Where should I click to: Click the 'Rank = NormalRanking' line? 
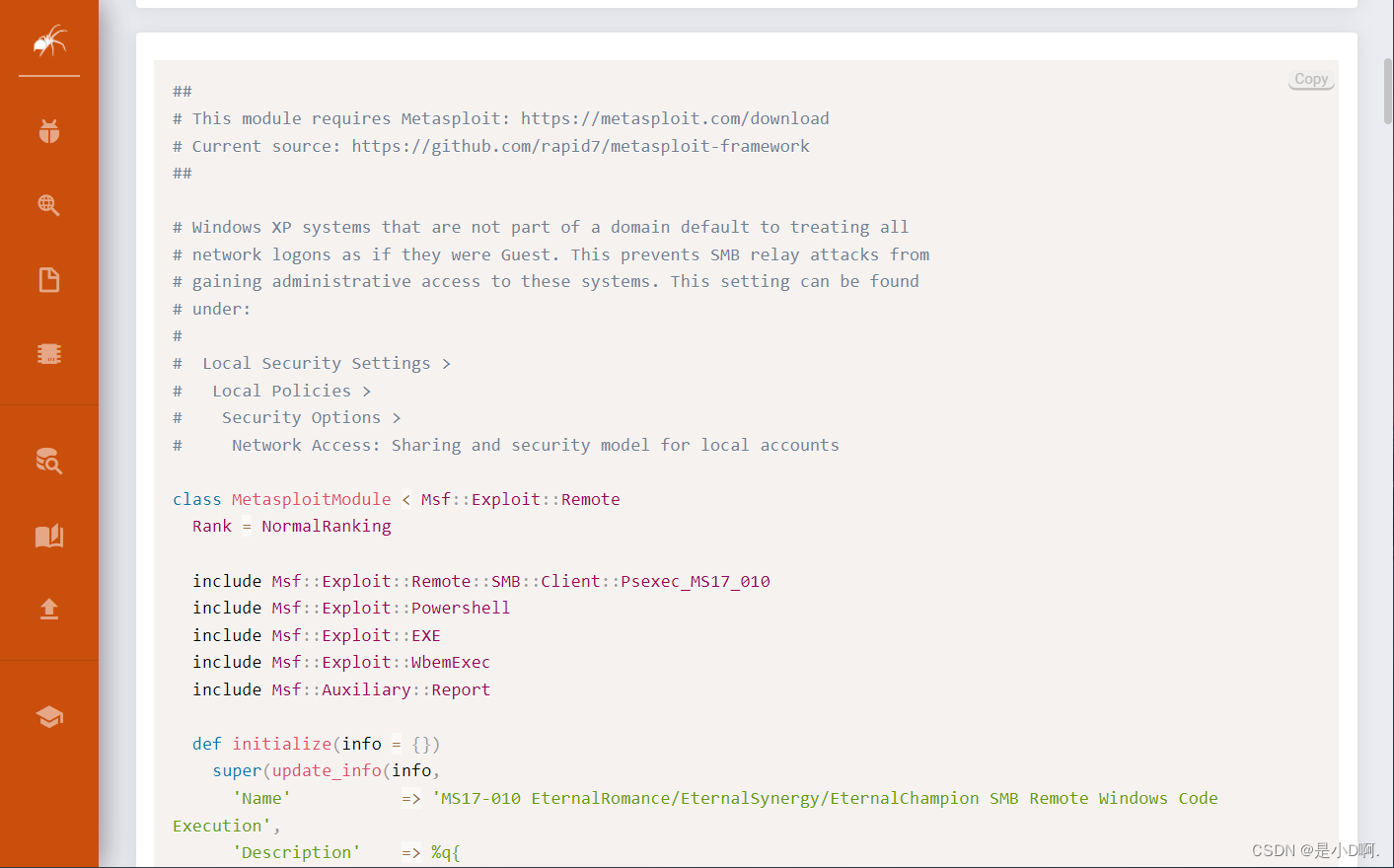click(292, 526)
